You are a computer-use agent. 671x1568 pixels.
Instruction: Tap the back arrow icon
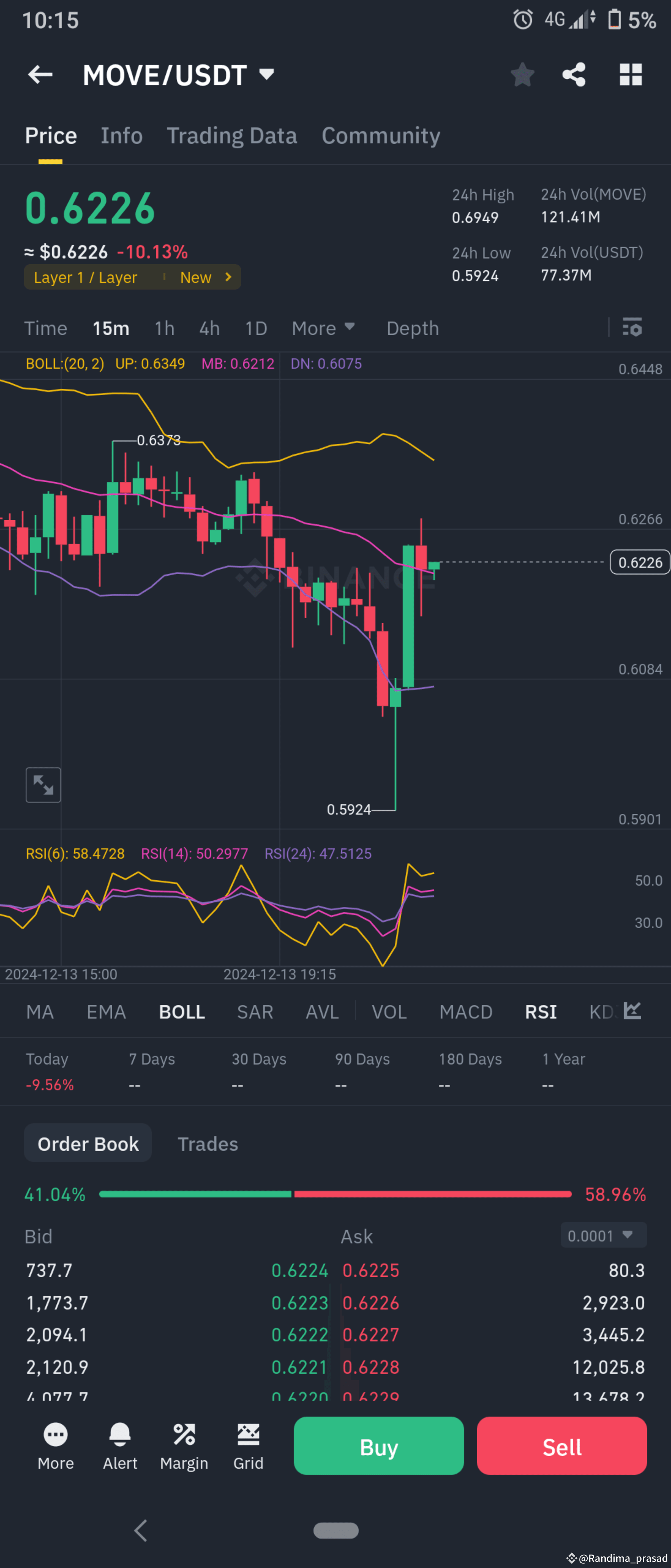[40, 75]
